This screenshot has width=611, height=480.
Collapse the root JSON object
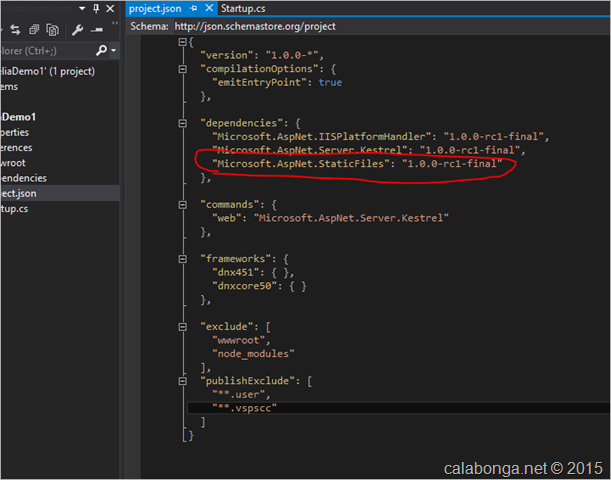[x=182, y=42]
